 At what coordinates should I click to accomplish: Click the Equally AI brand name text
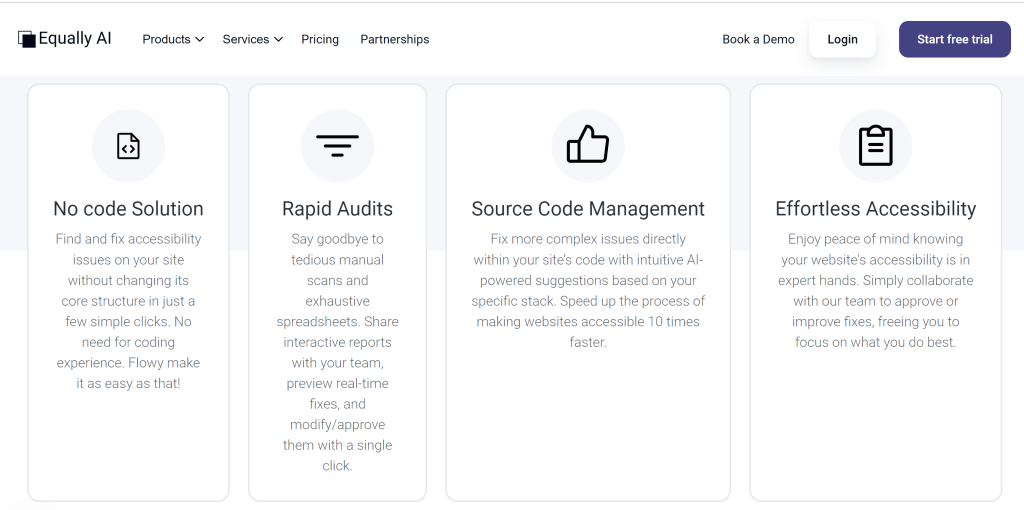pyautogui.click(x=75, y=39)
